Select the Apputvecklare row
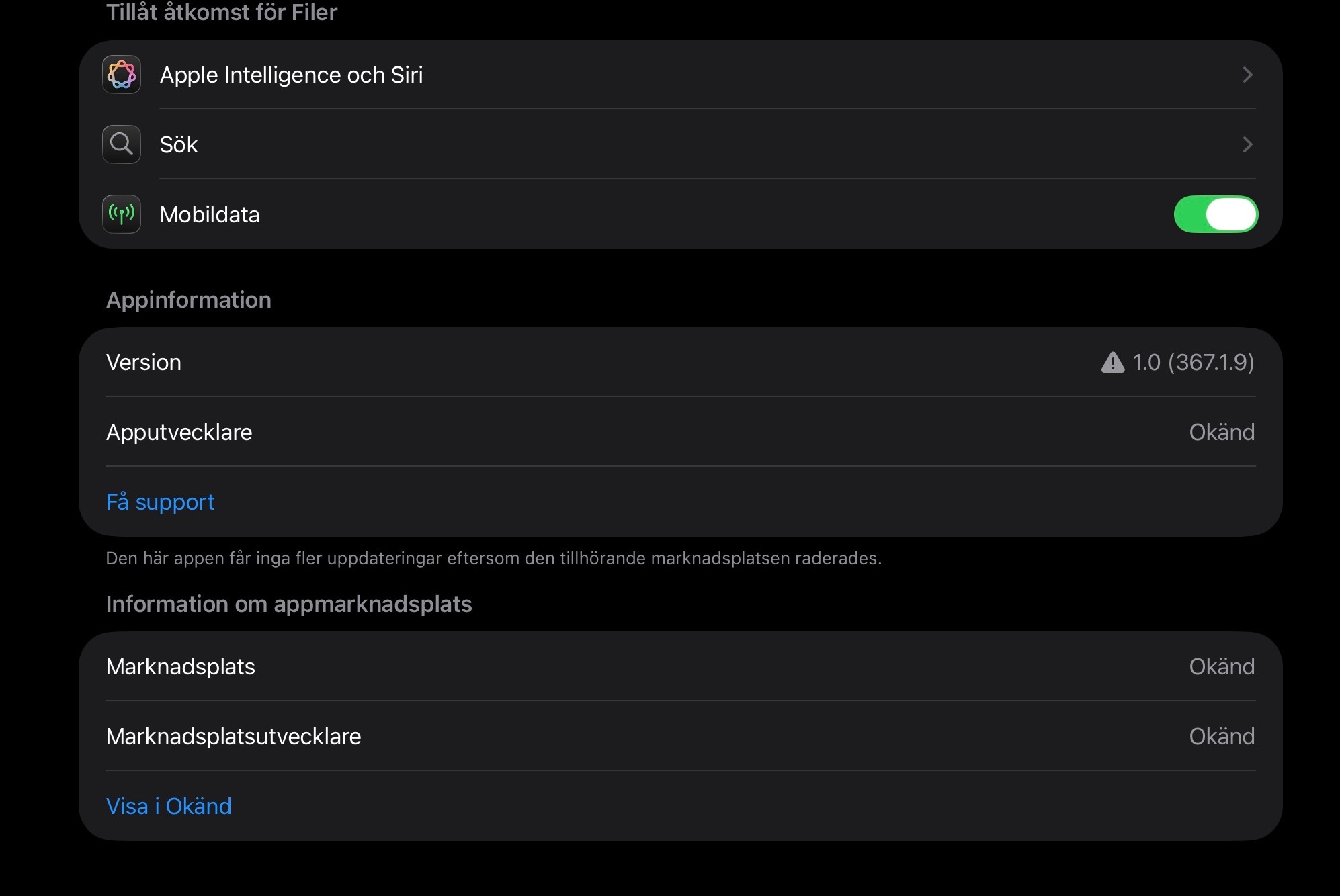The height and width of the screenshot is (896, 1340). click(x=179, y=432)
